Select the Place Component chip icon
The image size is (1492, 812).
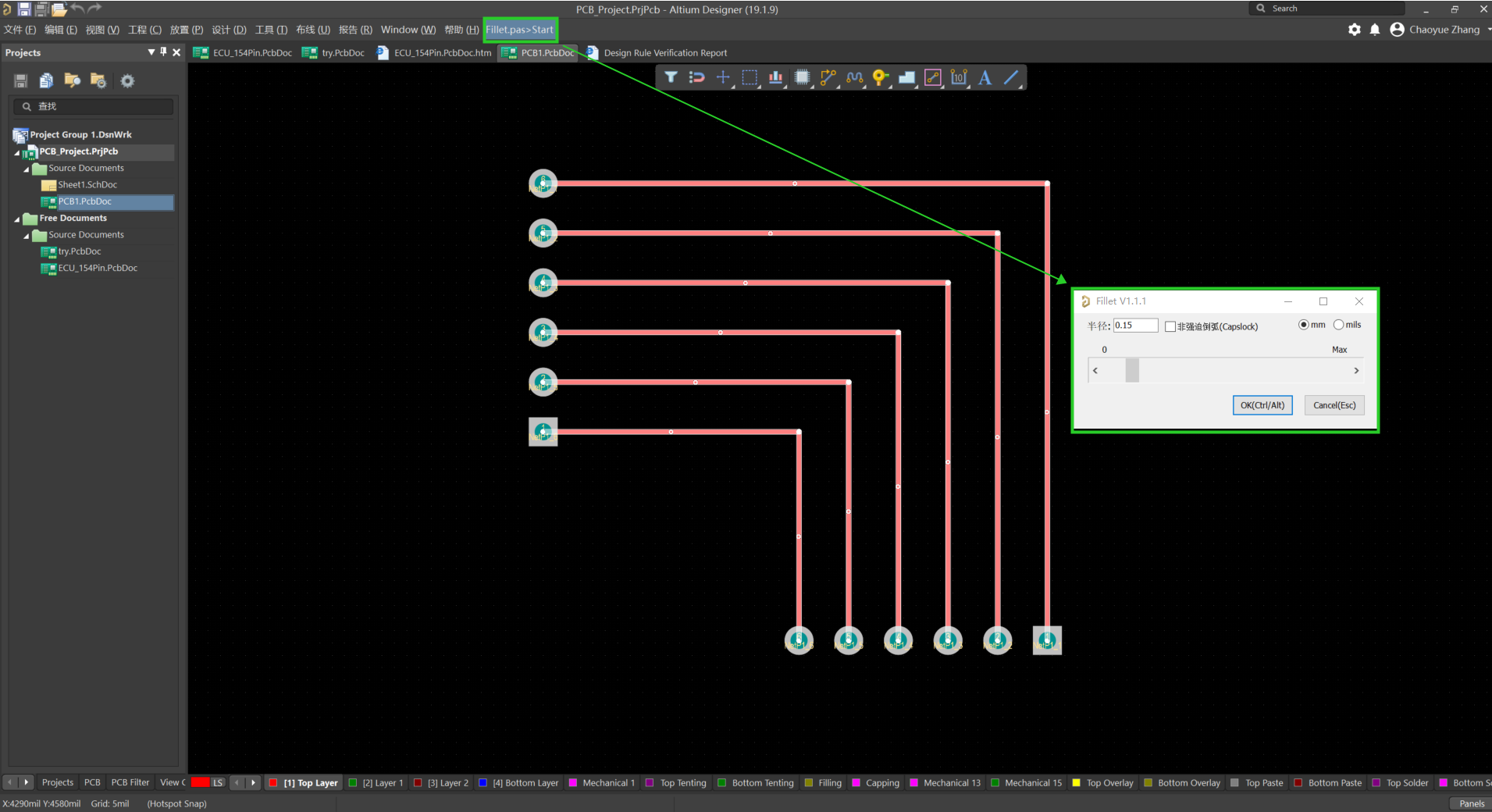802,77
